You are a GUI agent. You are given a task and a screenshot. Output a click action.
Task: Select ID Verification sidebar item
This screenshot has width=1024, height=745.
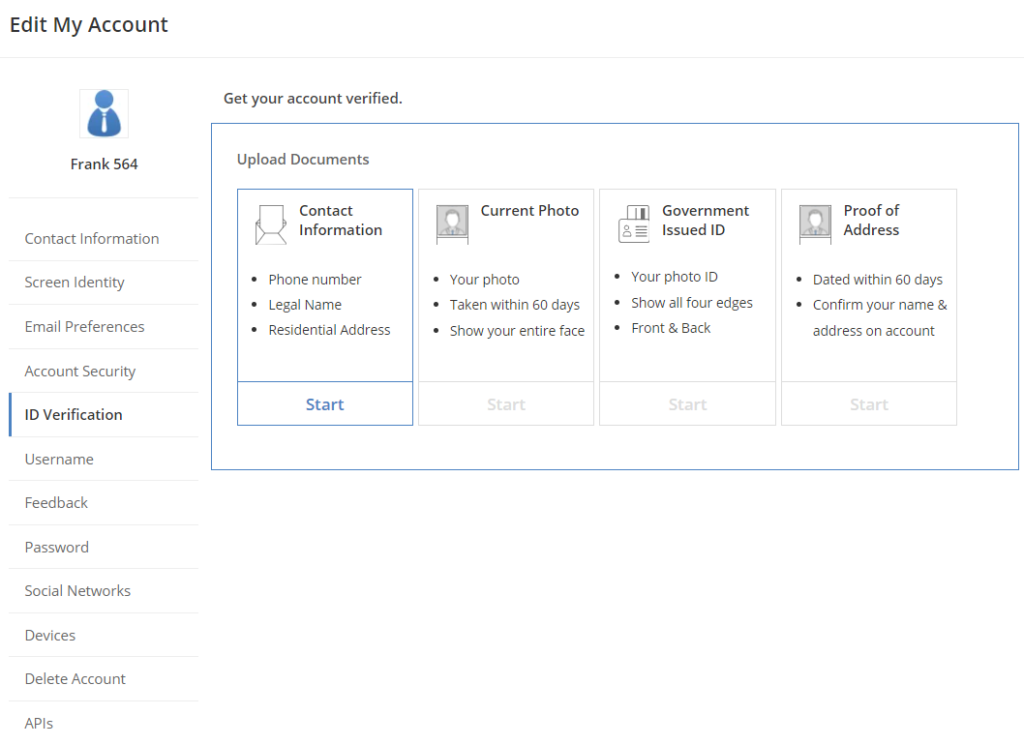point(74,415)
